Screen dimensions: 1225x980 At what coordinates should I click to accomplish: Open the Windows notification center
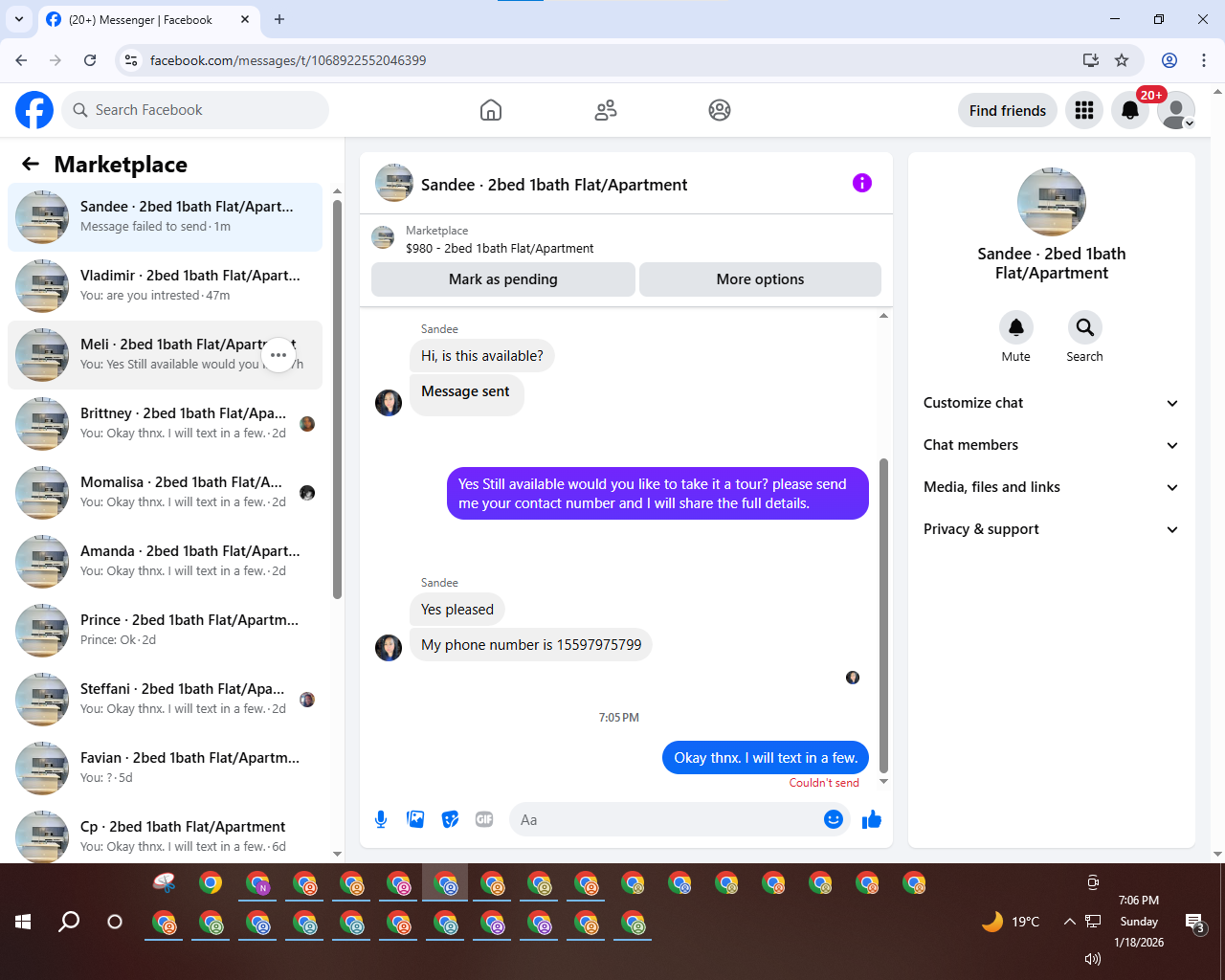pyautogui.click(x=1195, y=923)
